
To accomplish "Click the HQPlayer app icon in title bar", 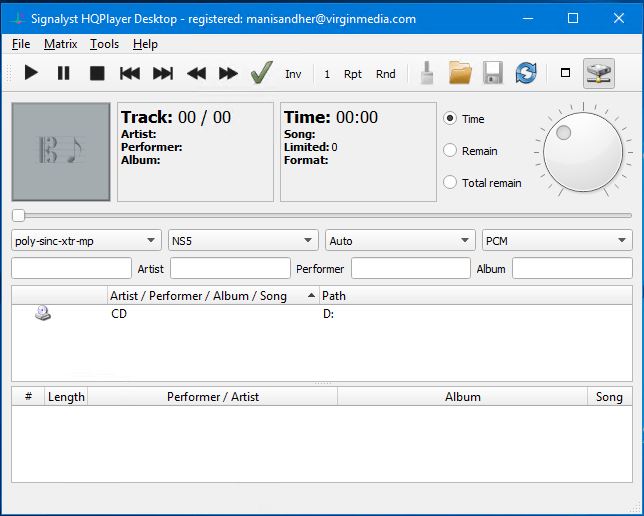I will coord(18,19).
